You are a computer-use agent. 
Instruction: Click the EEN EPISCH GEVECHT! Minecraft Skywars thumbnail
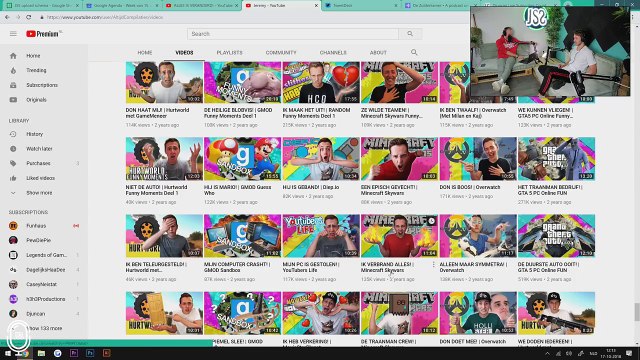click(399, 159)
